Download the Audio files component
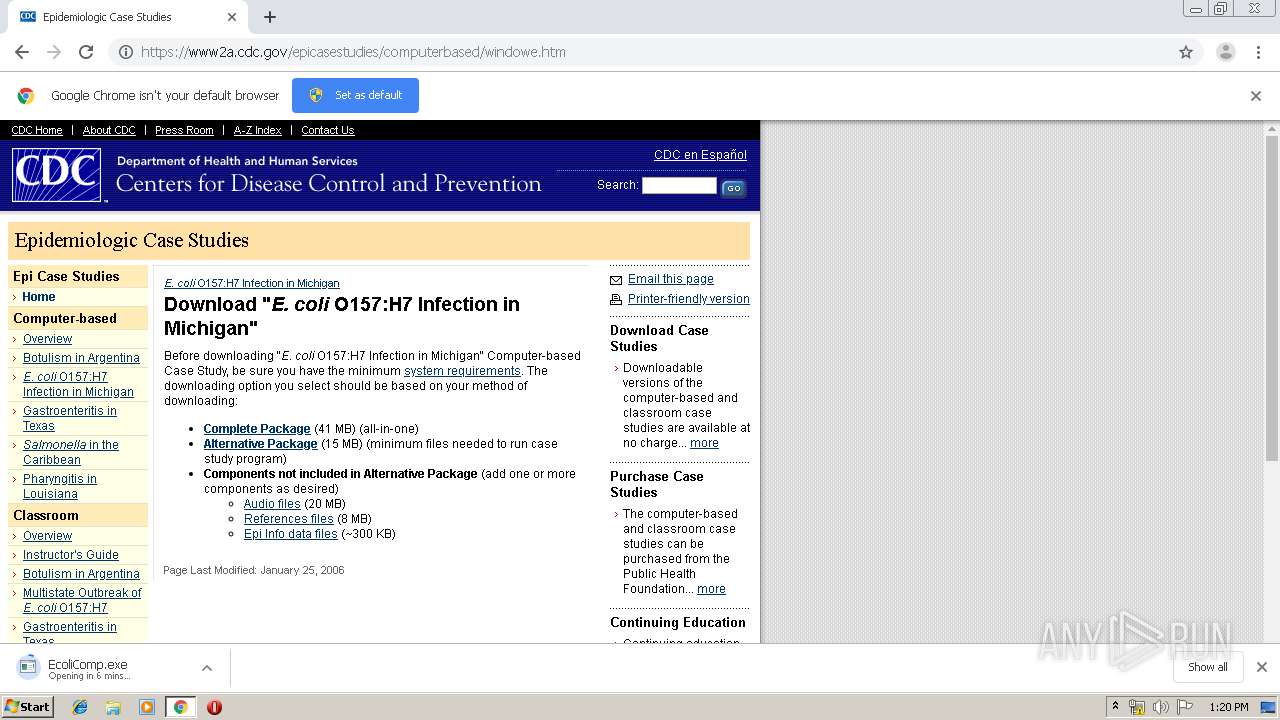 coord(272,504)
